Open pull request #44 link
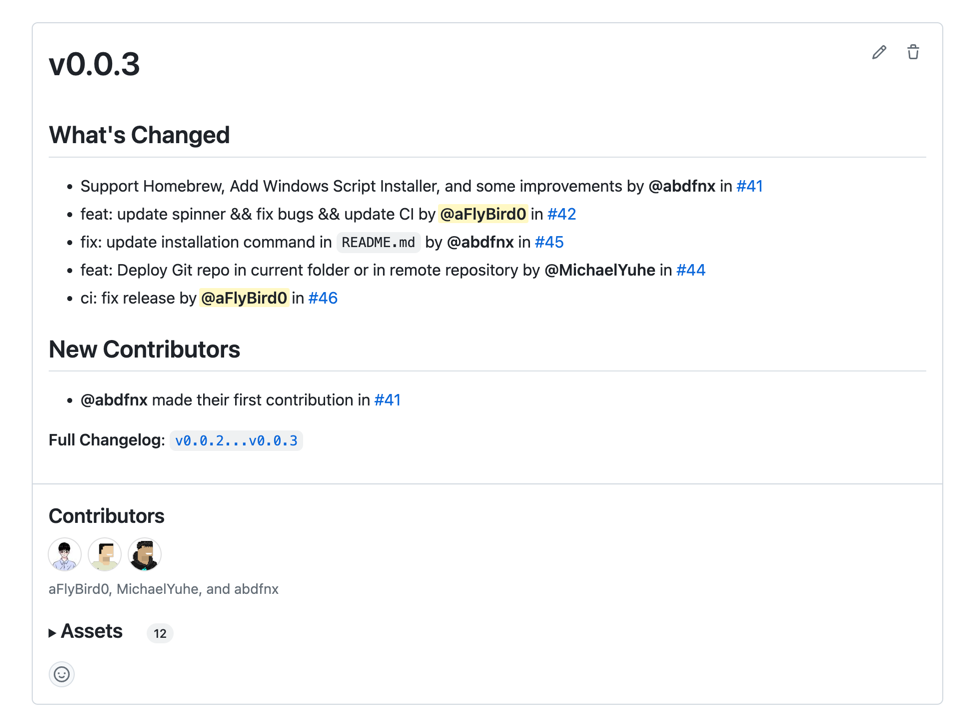Image resolution: width=956 pixels, height=716 pixels. point(690,270)
